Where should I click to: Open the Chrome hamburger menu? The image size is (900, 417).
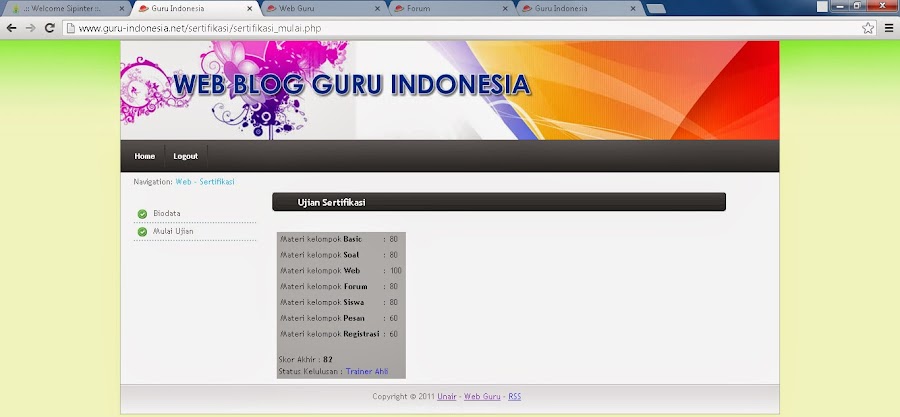click(889, 28)
